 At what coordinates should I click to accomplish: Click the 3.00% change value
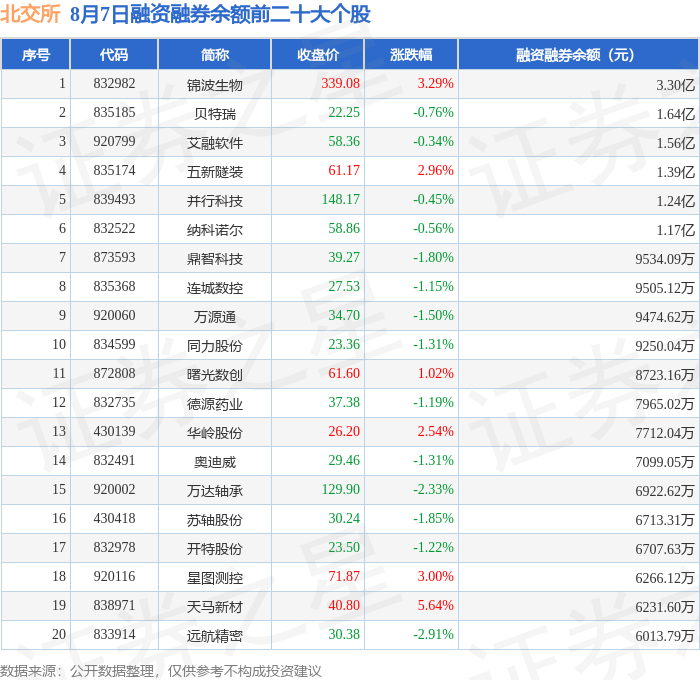click(x=435, y=577)
